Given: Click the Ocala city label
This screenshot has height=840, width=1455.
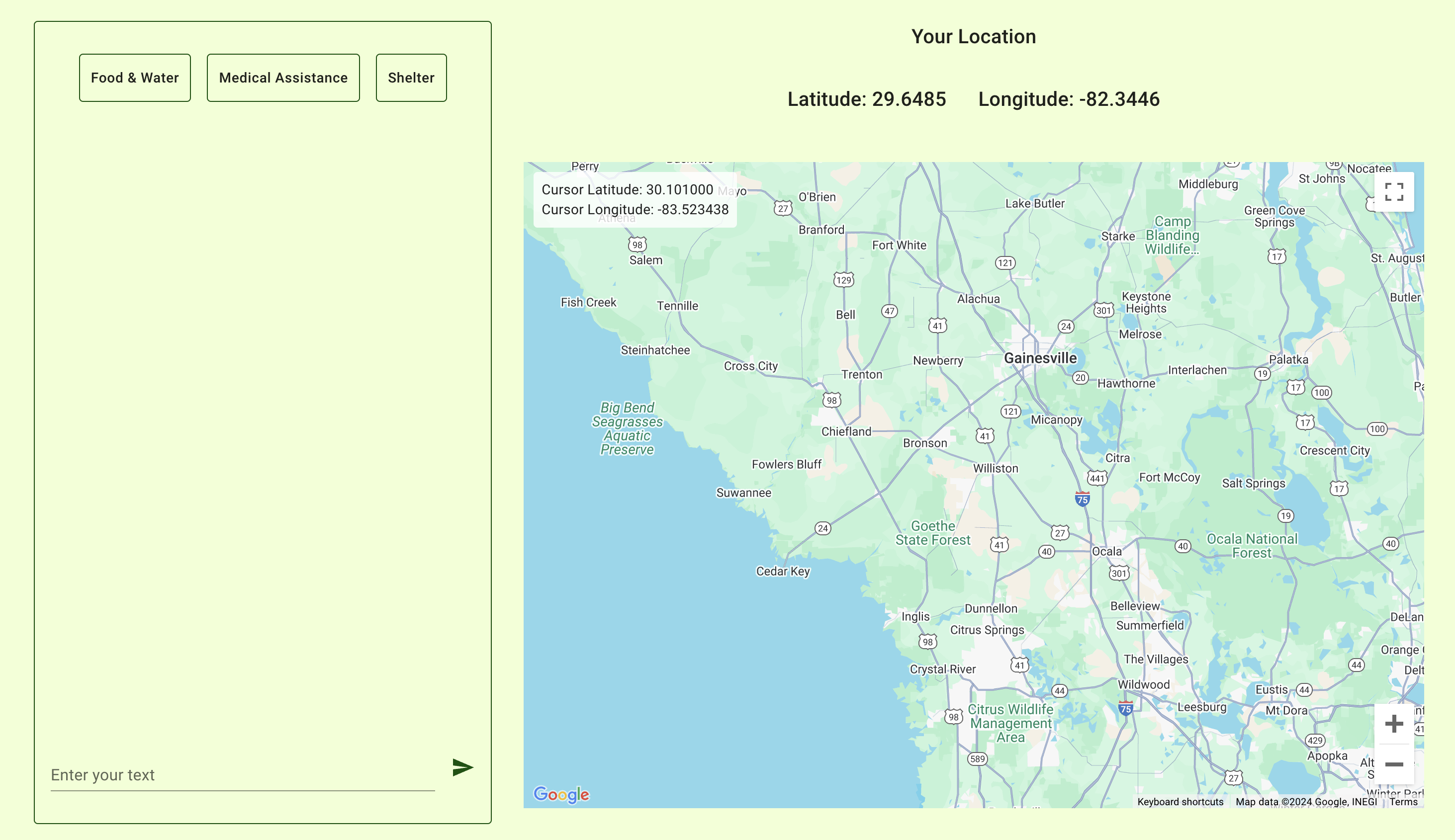Looking at the screenshot, I should coord(1106,552).
